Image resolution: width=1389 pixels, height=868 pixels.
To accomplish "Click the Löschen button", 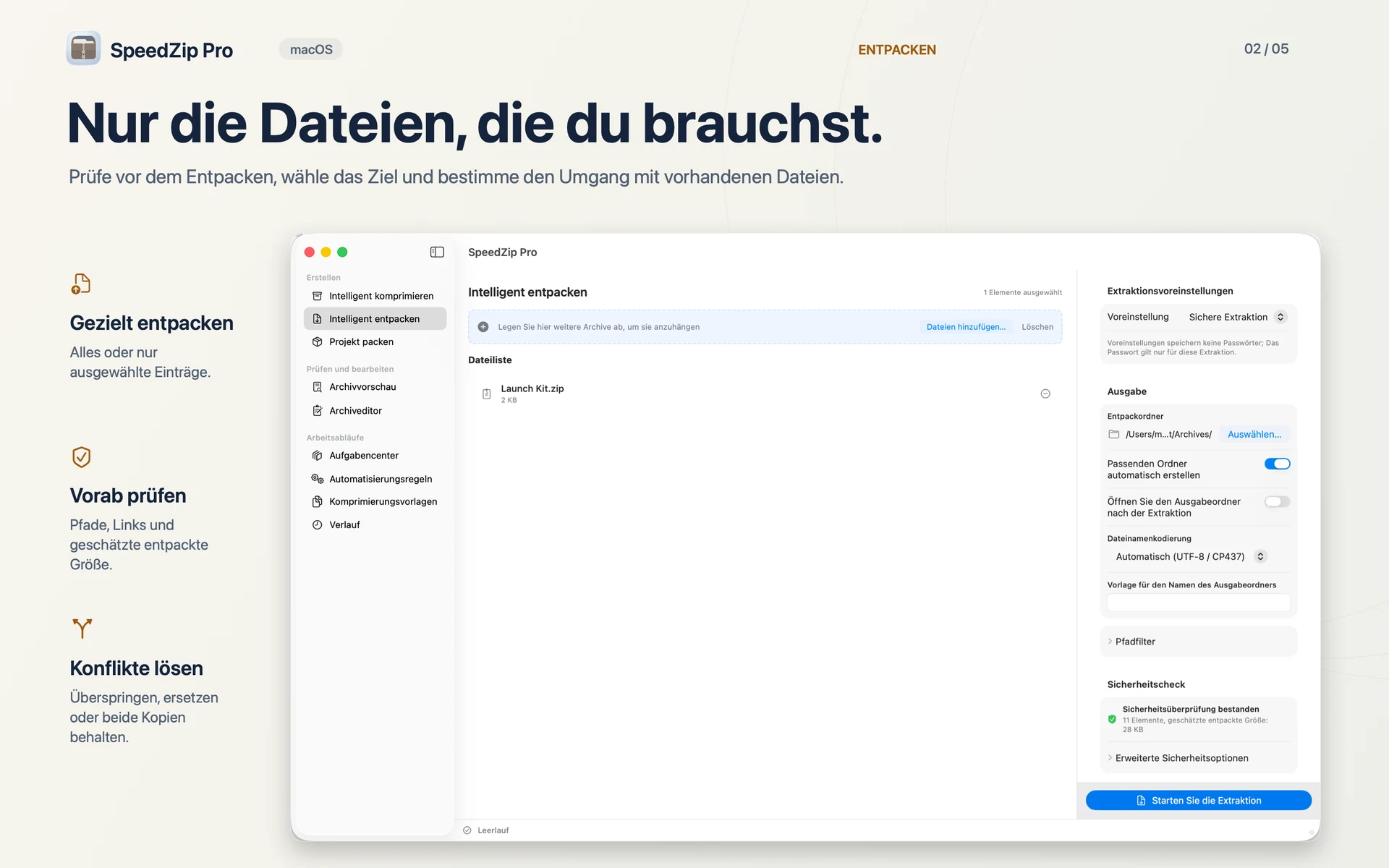I will tap(1037, 327).
